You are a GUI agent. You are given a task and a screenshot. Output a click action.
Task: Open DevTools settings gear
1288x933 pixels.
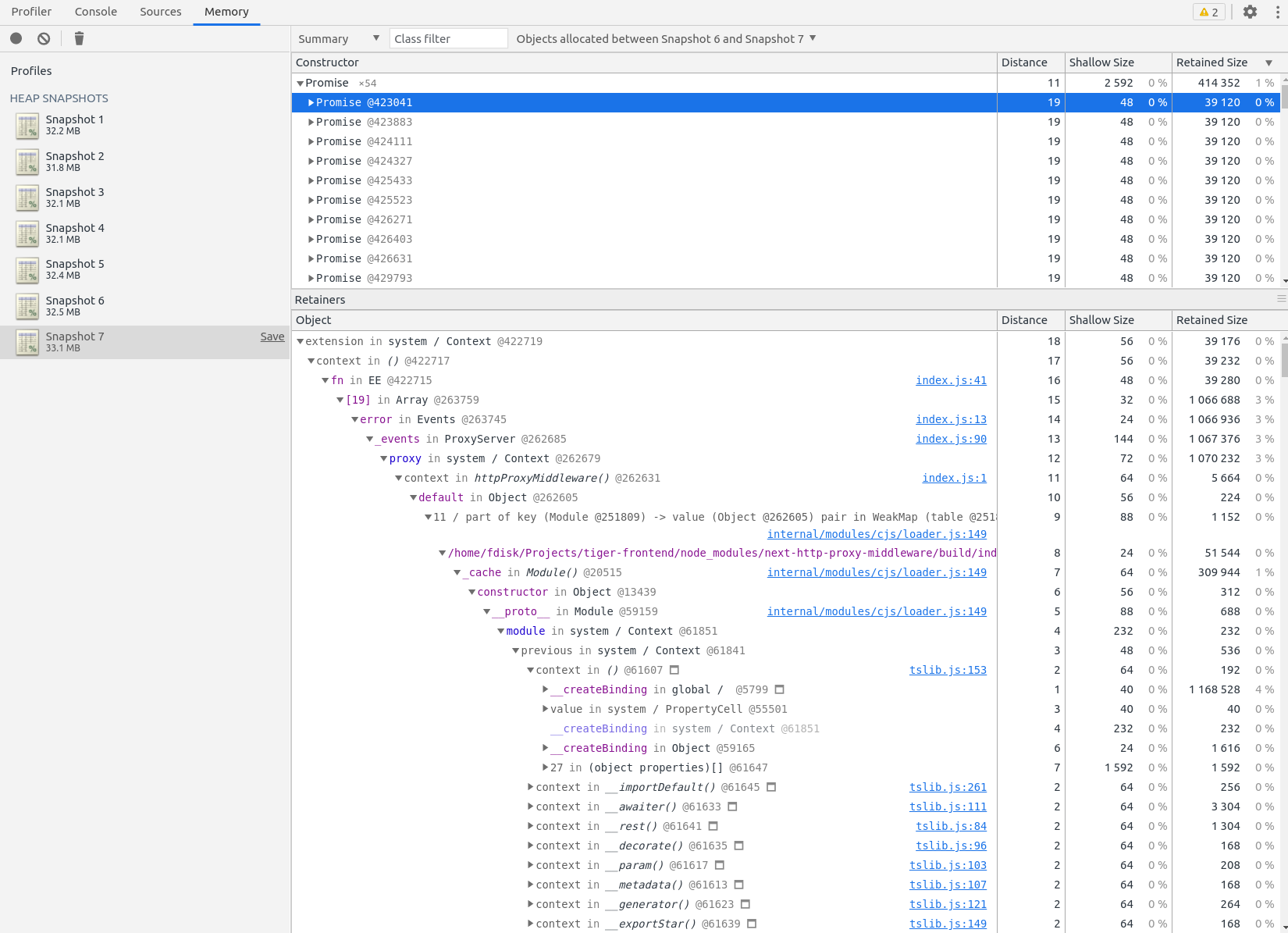pyautogui.click(x=1250, y=12)
